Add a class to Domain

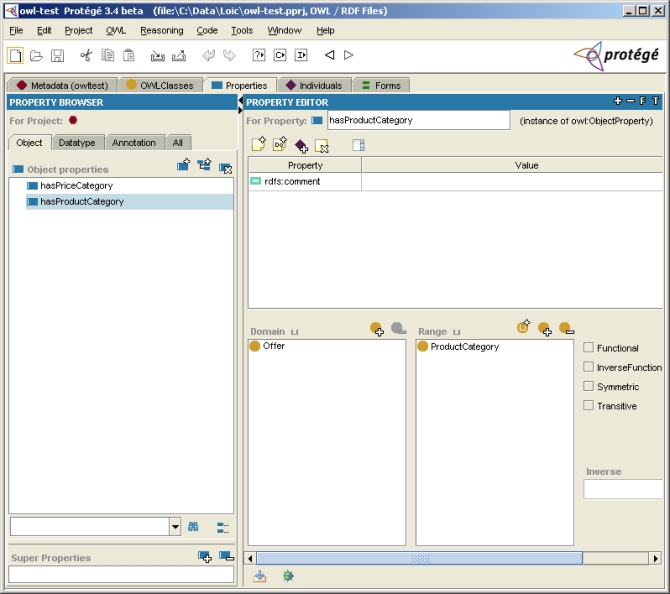tap(377, 329)
